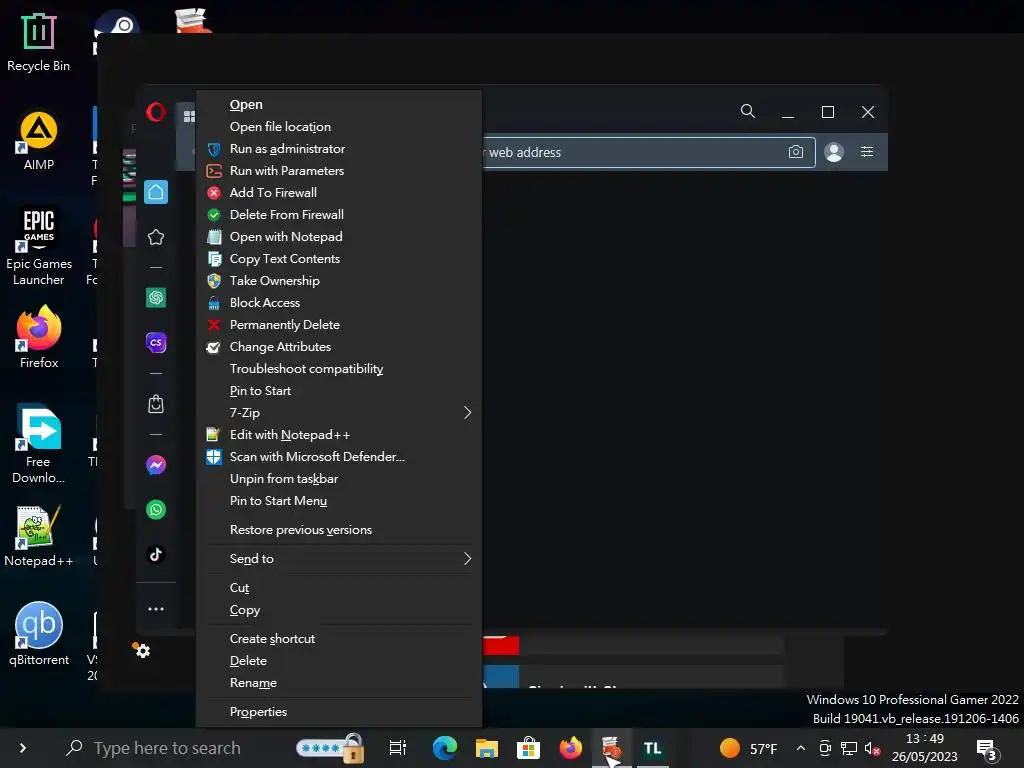Select Run as administrator

point(338,149)
